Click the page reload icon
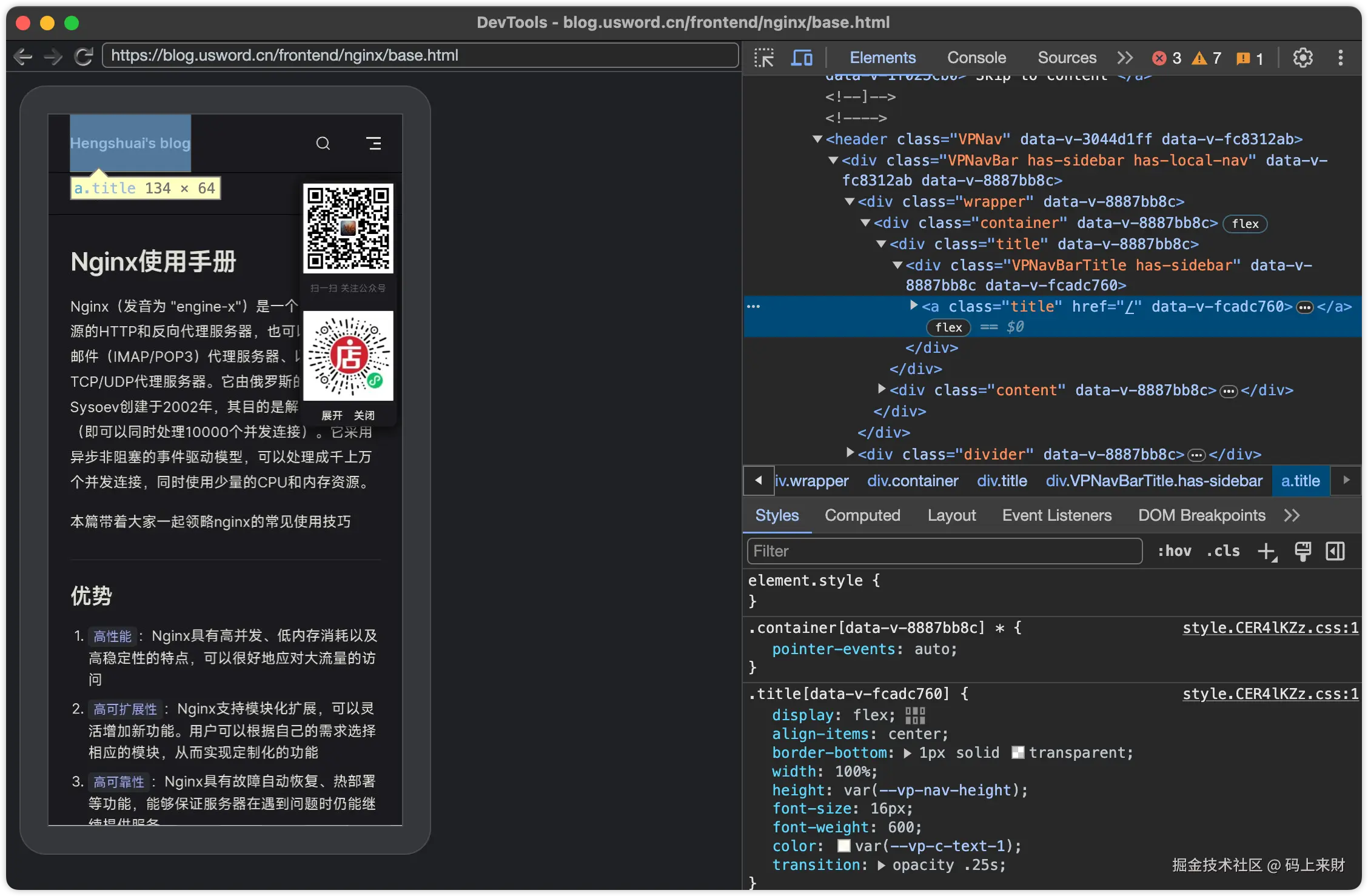The image size is (1368, 896). click(x=83, y=56)
